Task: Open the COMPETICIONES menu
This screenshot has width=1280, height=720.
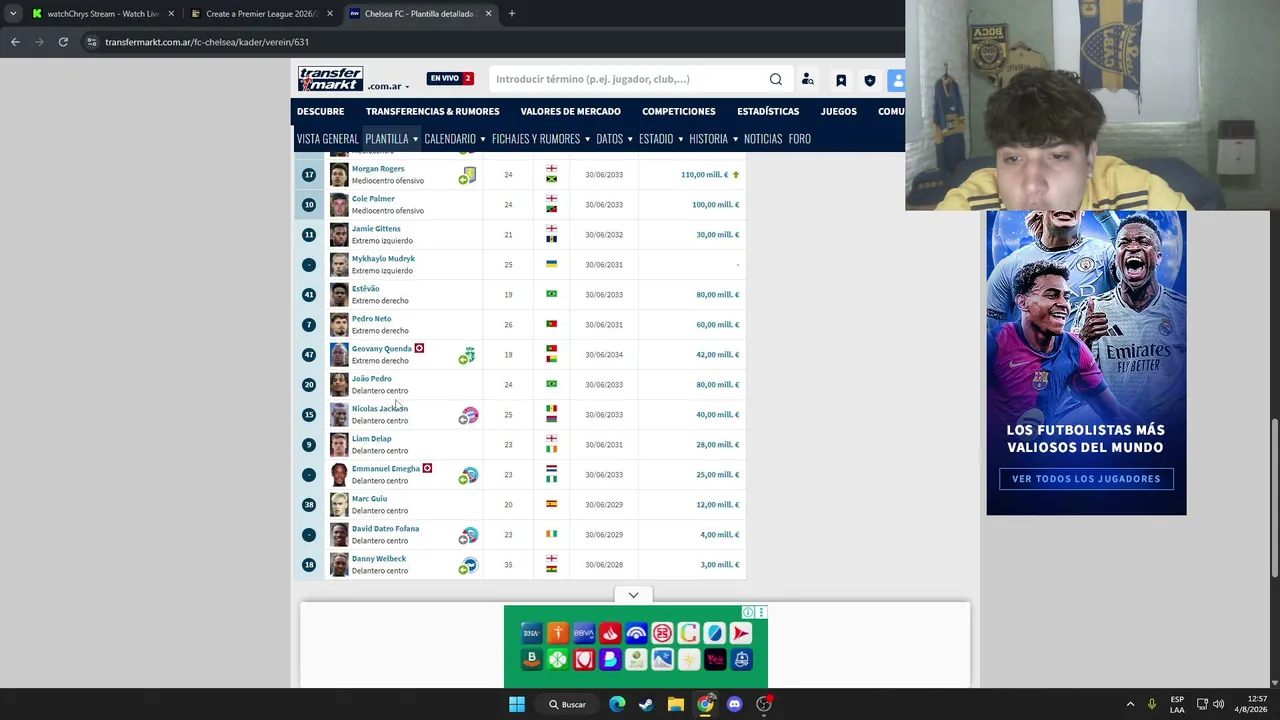Action: pos(679,111)
